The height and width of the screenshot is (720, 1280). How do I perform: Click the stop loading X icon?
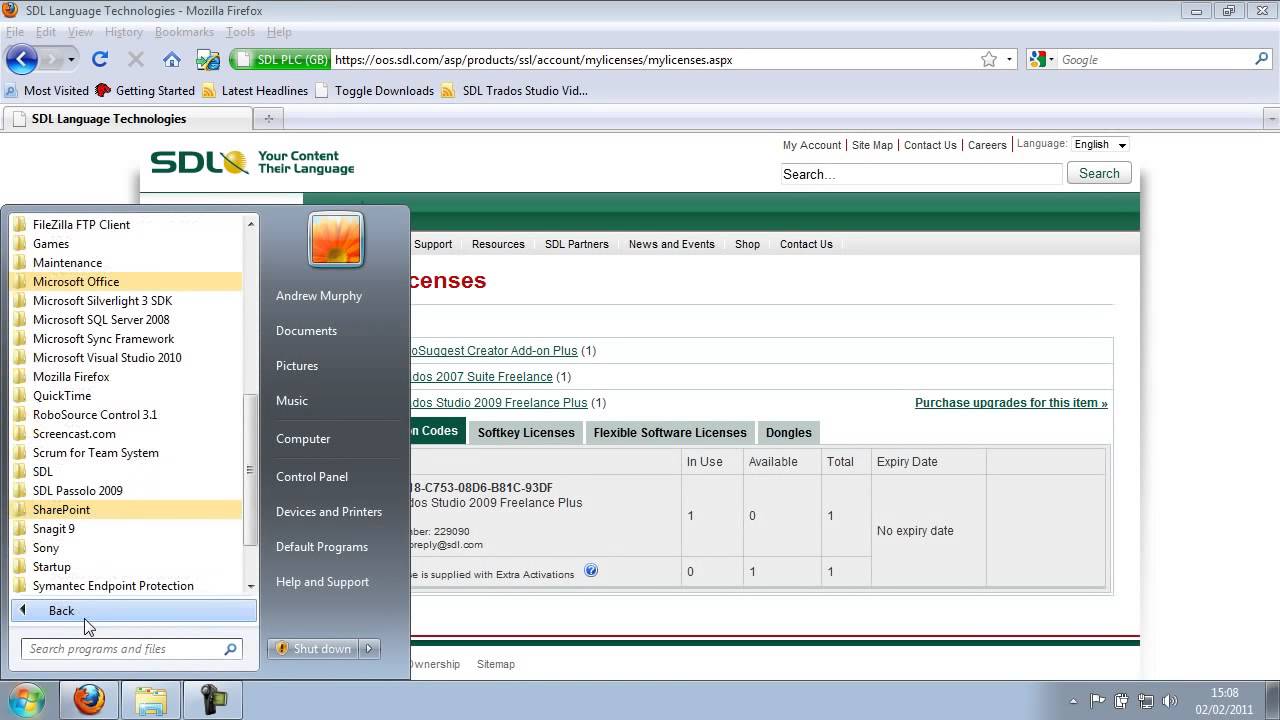pyautogui.click(x=136, y=60)
